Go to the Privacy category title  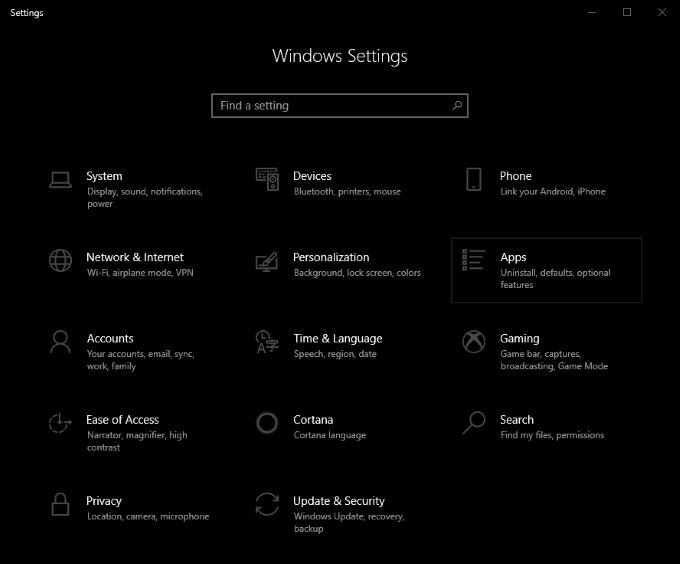104,501
